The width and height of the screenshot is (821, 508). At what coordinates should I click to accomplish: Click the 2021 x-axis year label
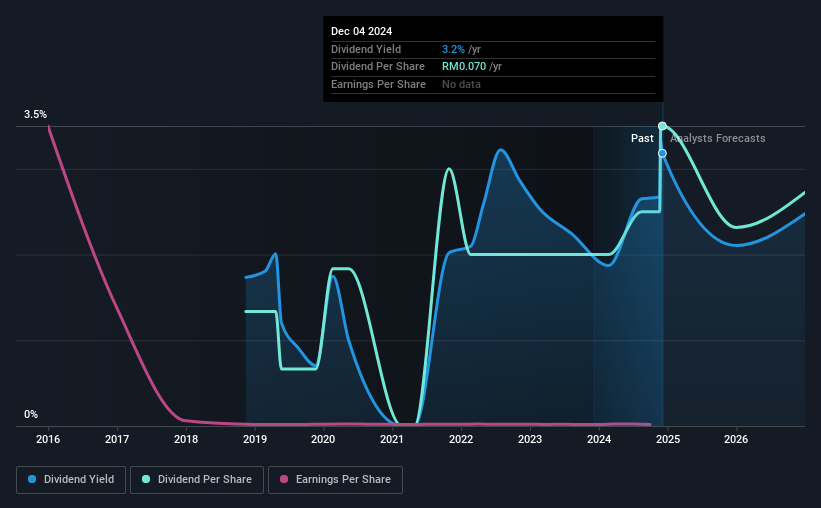click(392, 439)
